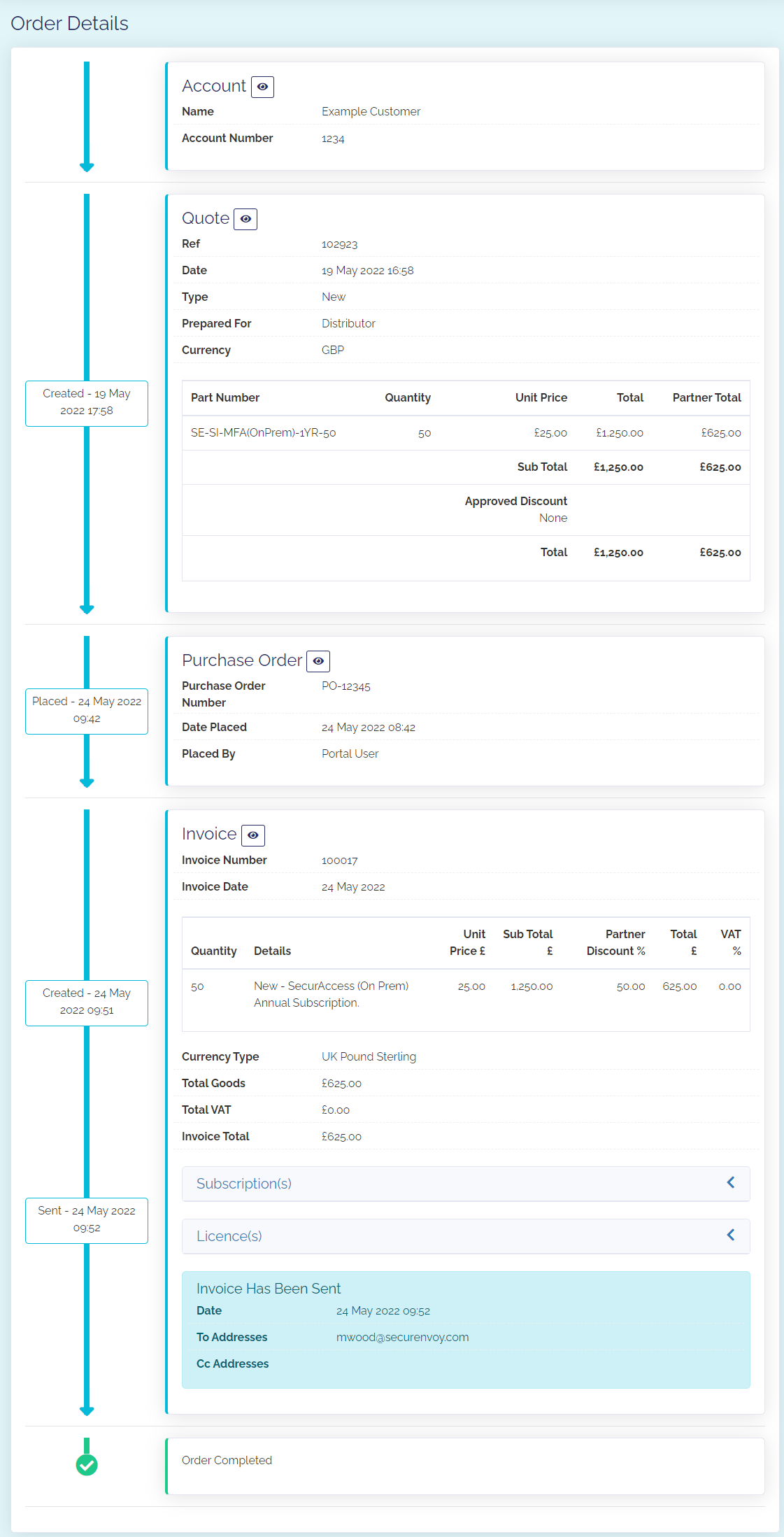Click date placed '24 May 2022 08:42'
The height and width of the screenshot is (1537, 784).
pos(369,728)
